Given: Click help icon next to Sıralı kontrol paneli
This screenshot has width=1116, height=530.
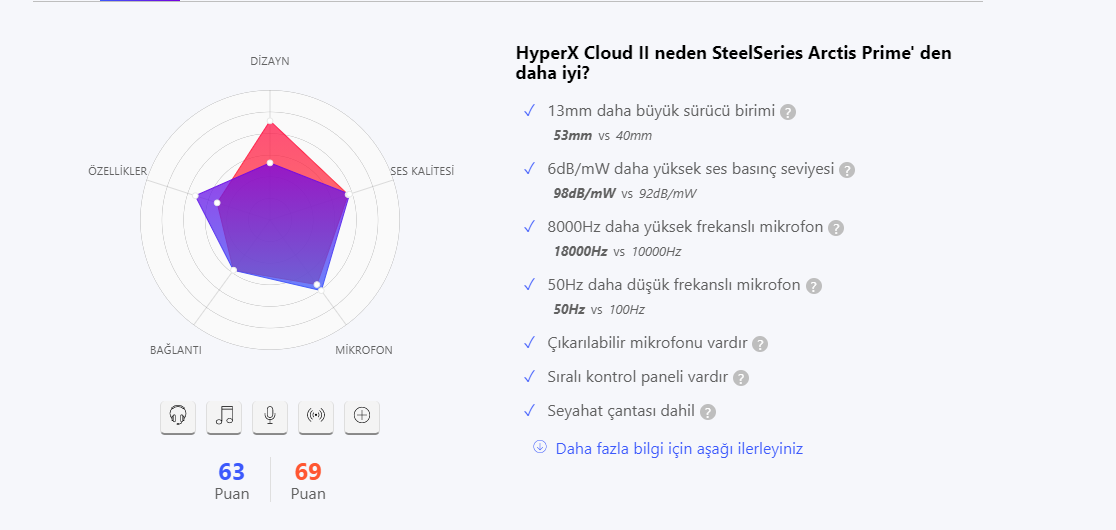Looking at the screenshot, I should (x=741, y=378).
